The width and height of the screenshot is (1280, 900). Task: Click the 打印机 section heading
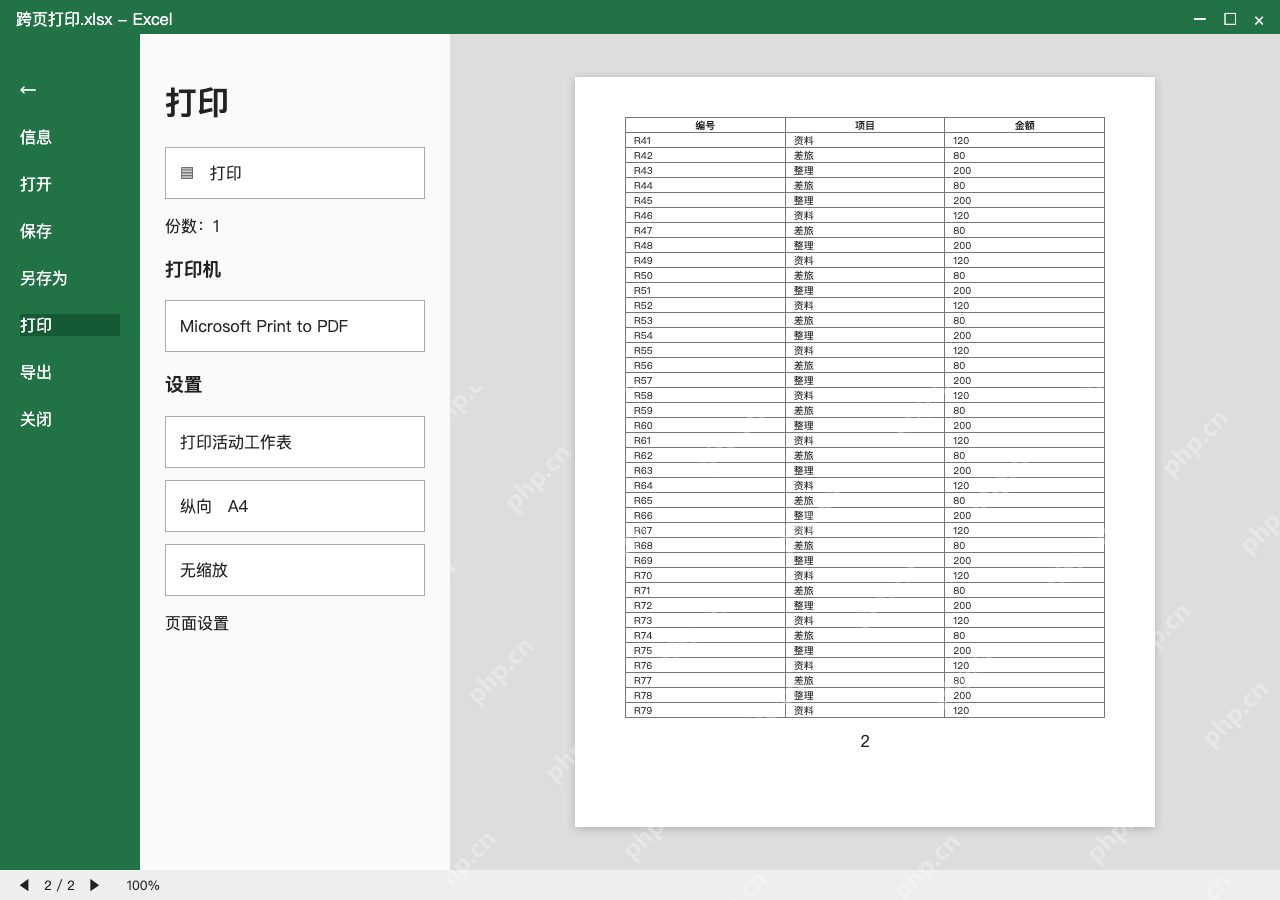pyautogui.click(x=193, y=270)
